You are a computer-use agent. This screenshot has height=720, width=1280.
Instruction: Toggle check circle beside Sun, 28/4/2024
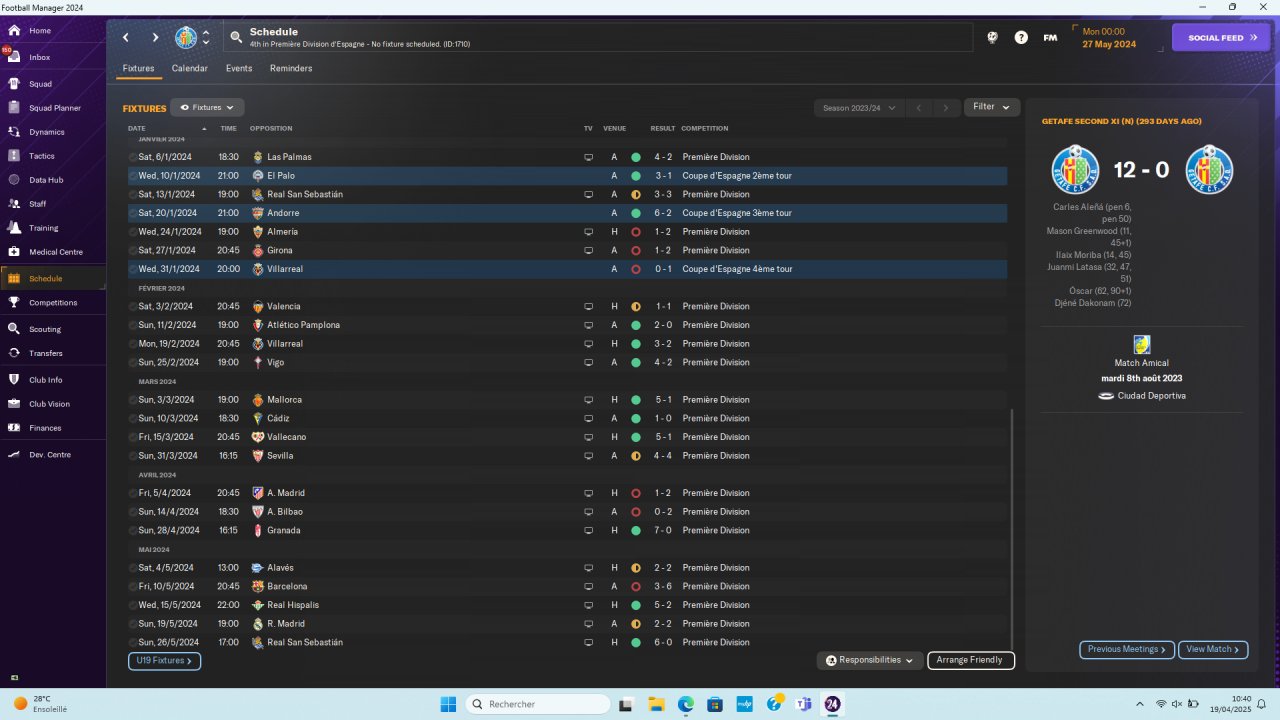pos(133,530)
